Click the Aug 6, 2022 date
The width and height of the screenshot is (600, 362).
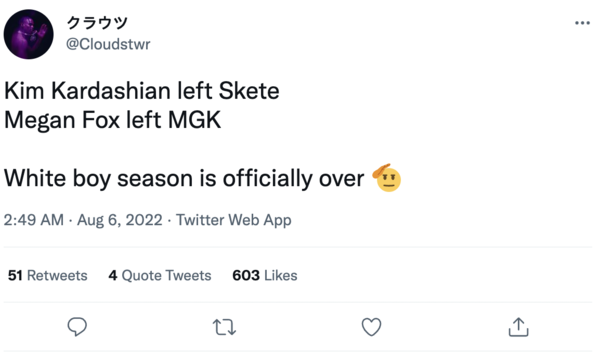click(120, 220)
